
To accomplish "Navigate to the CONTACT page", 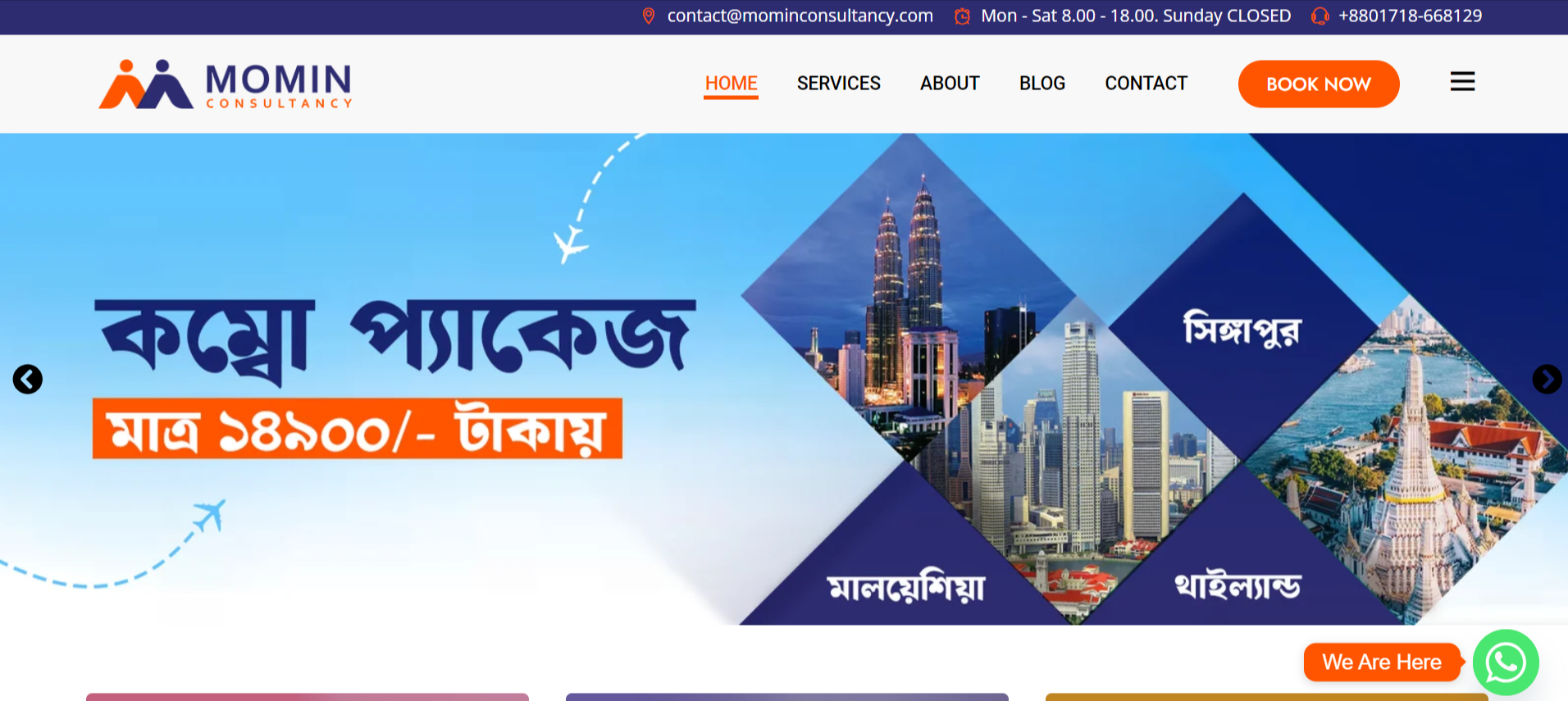I will 1146,84.
